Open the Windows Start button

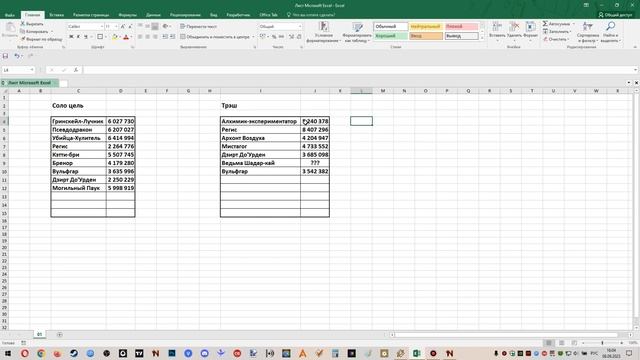tap(8, 353)
